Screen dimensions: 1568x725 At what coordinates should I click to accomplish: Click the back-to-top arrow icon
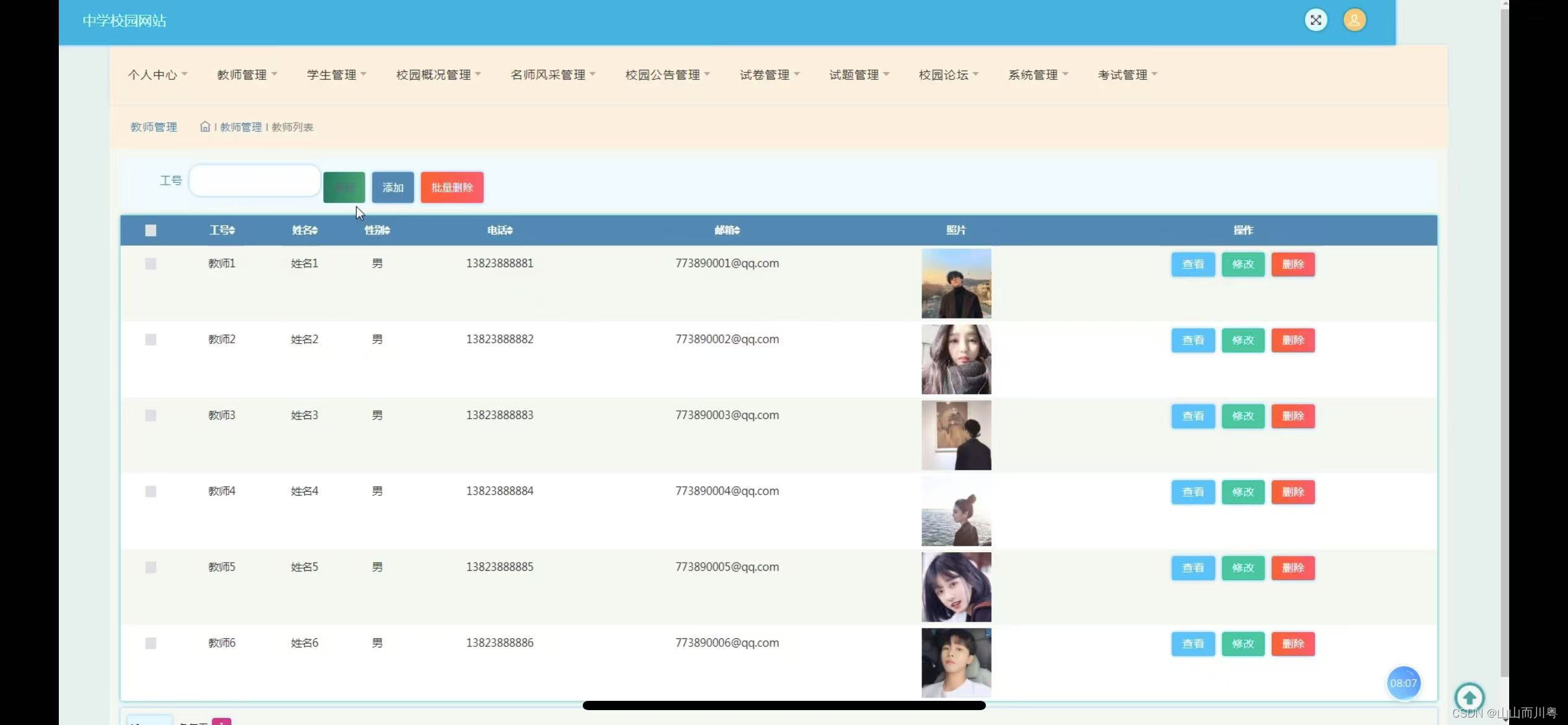click(1469, 698)
